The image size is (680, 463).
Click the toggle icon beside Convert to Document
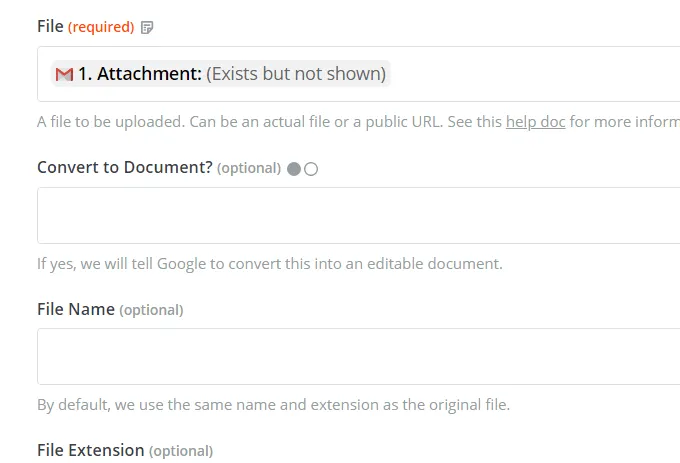point(302,169)
